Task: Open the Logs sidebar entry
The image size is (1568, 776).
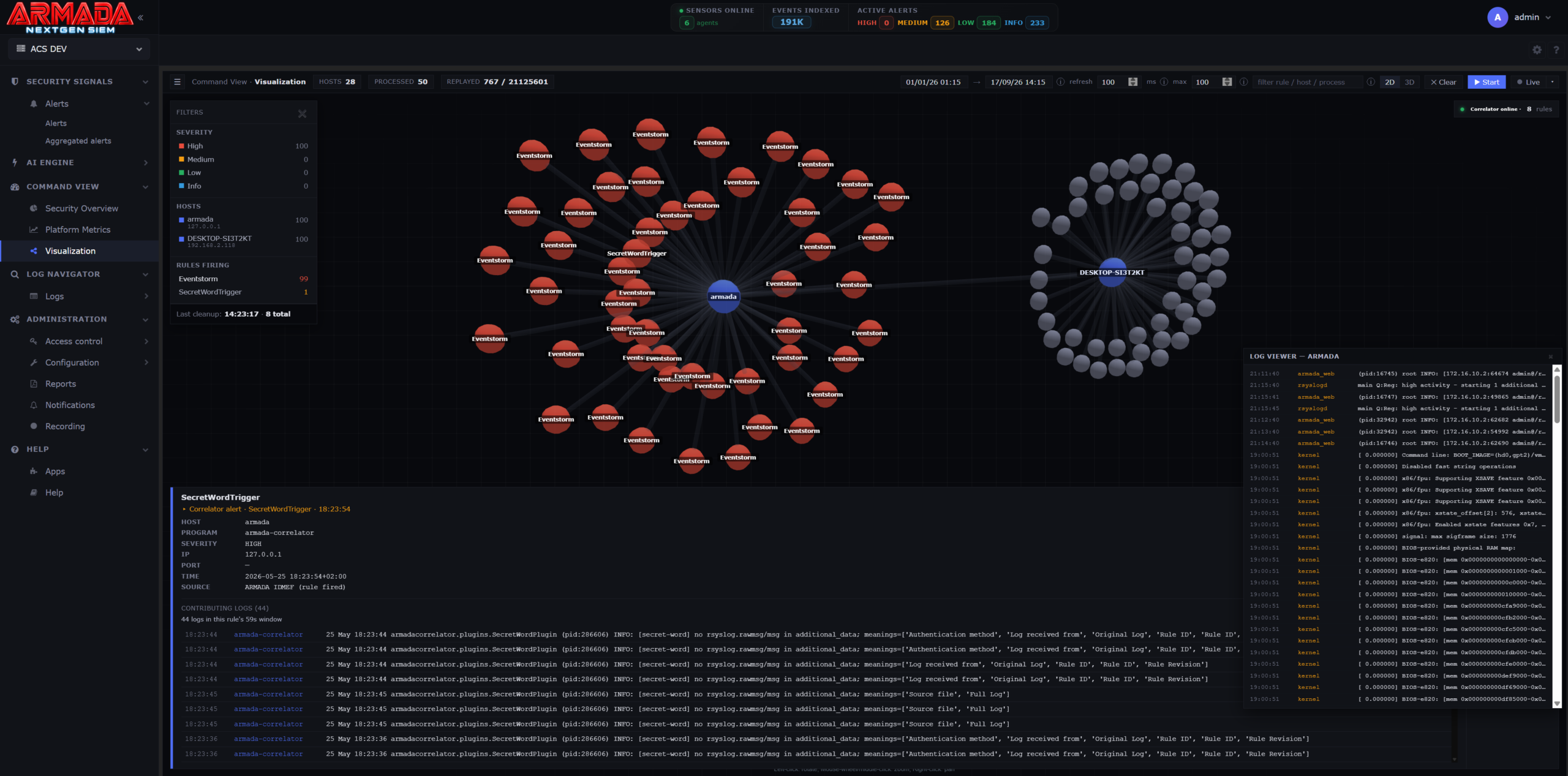Action: click(x=55, y=296)
